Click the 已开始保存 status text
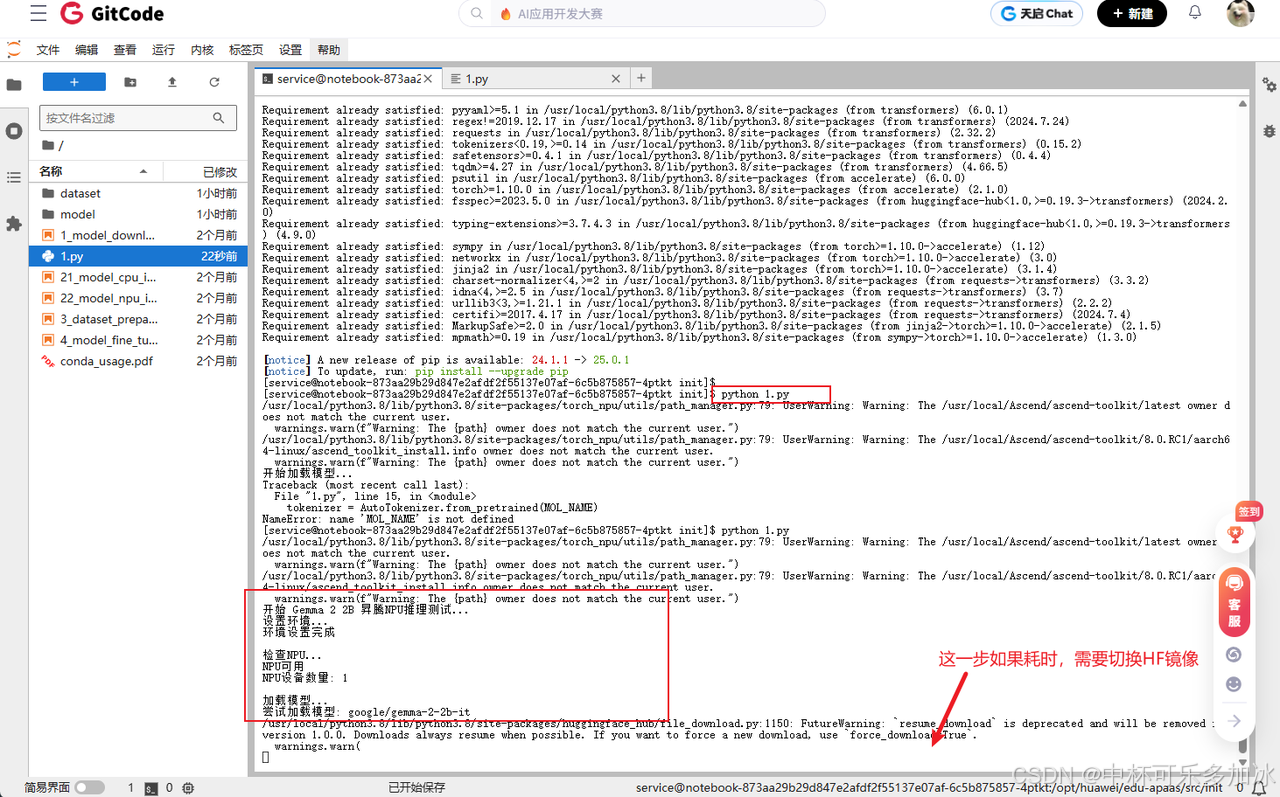 tap(417, 788)
